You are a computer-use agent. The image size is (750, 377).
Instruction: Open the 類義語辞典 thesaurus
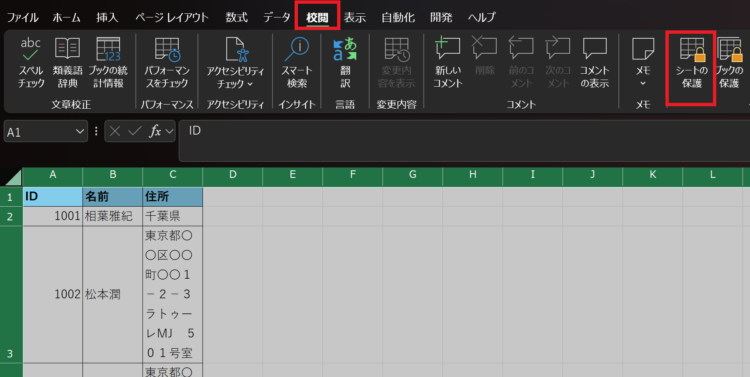point(67,63)
